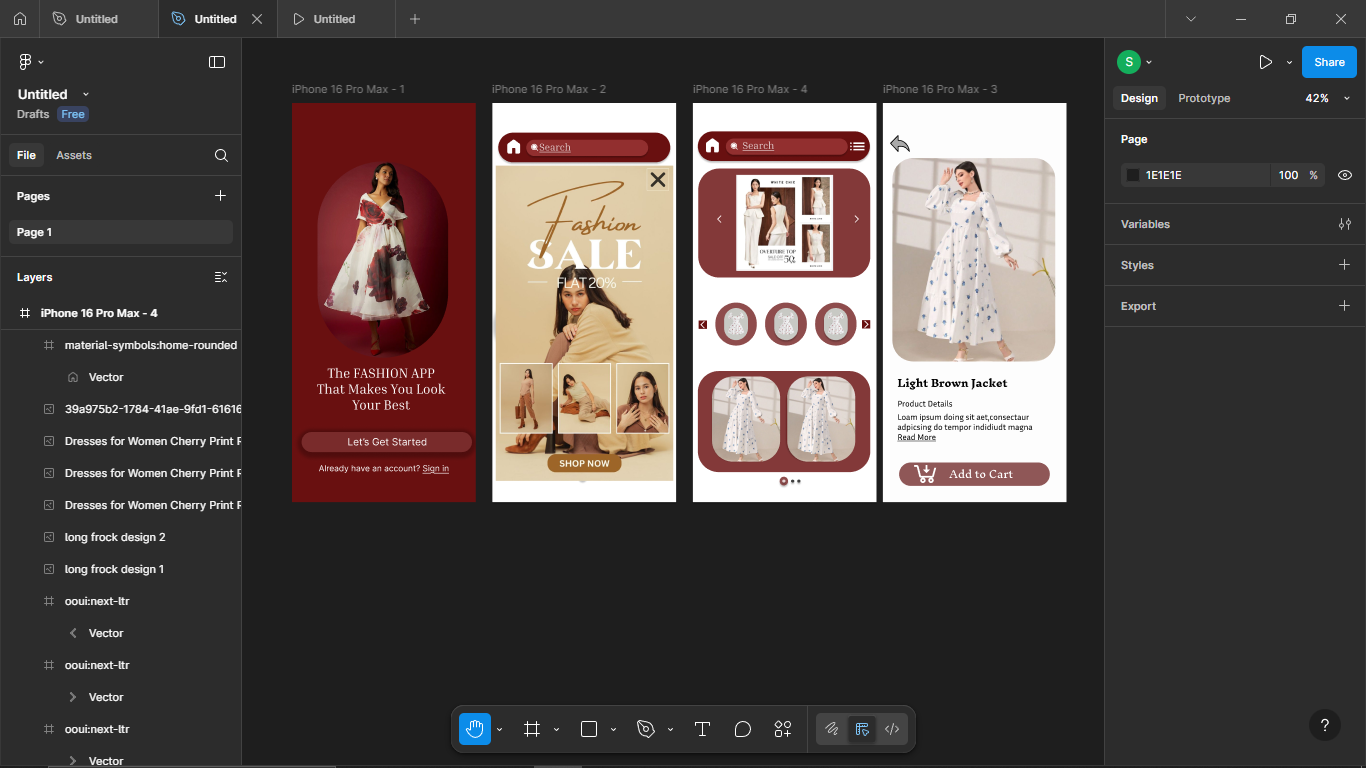The width and height of the screenshot is (1366, 768).
Task: Click the back arrow in product screen
Action: (x=900, y=144)
